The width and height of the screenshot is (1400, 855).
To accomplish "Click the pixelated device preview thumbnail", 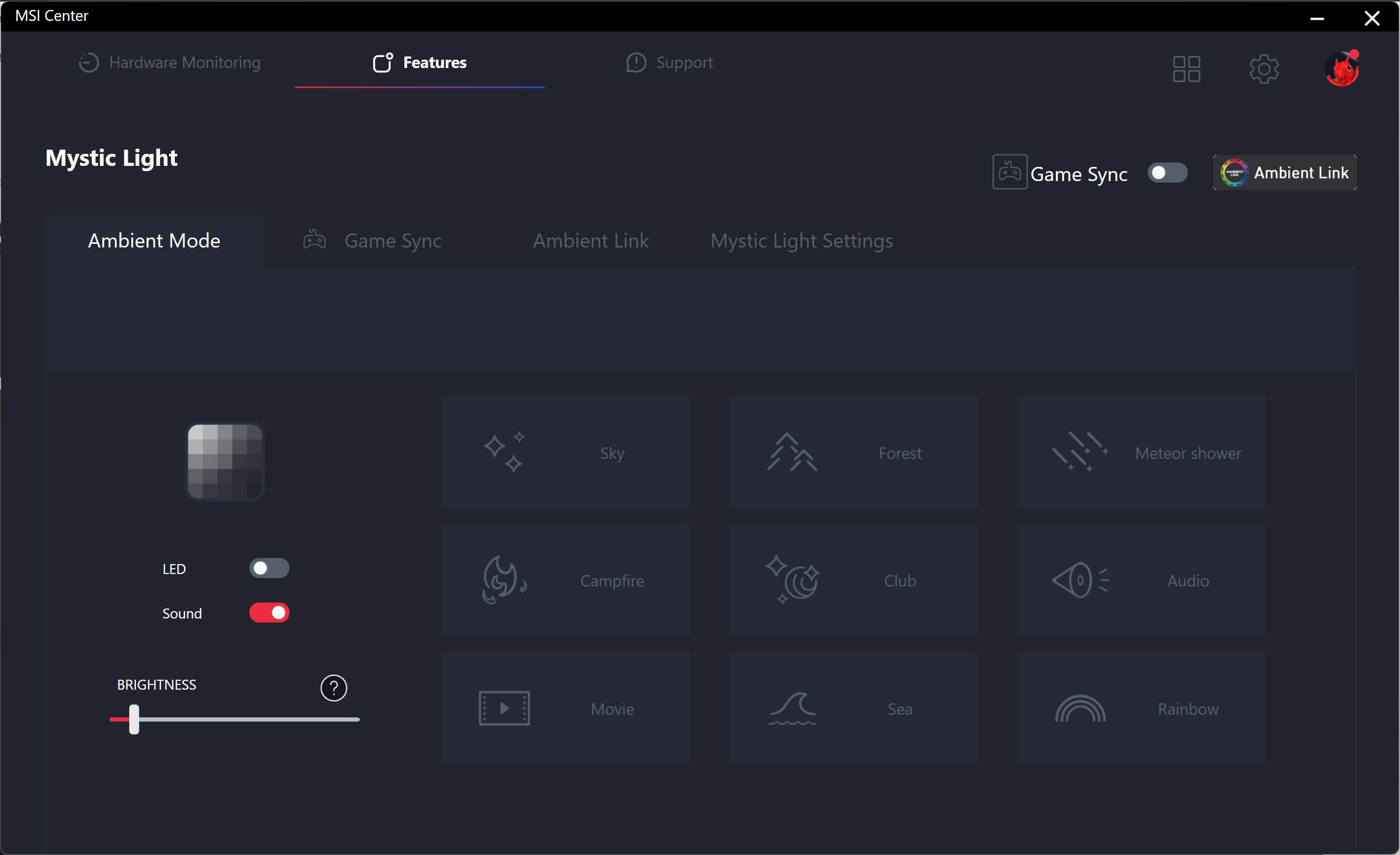I will [225, 462].
